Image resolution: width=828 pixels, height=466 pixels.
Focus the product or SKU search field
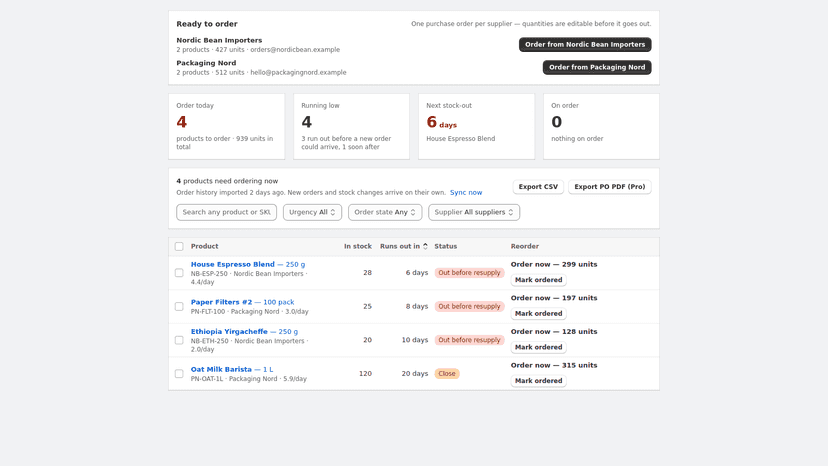[226, 212]
